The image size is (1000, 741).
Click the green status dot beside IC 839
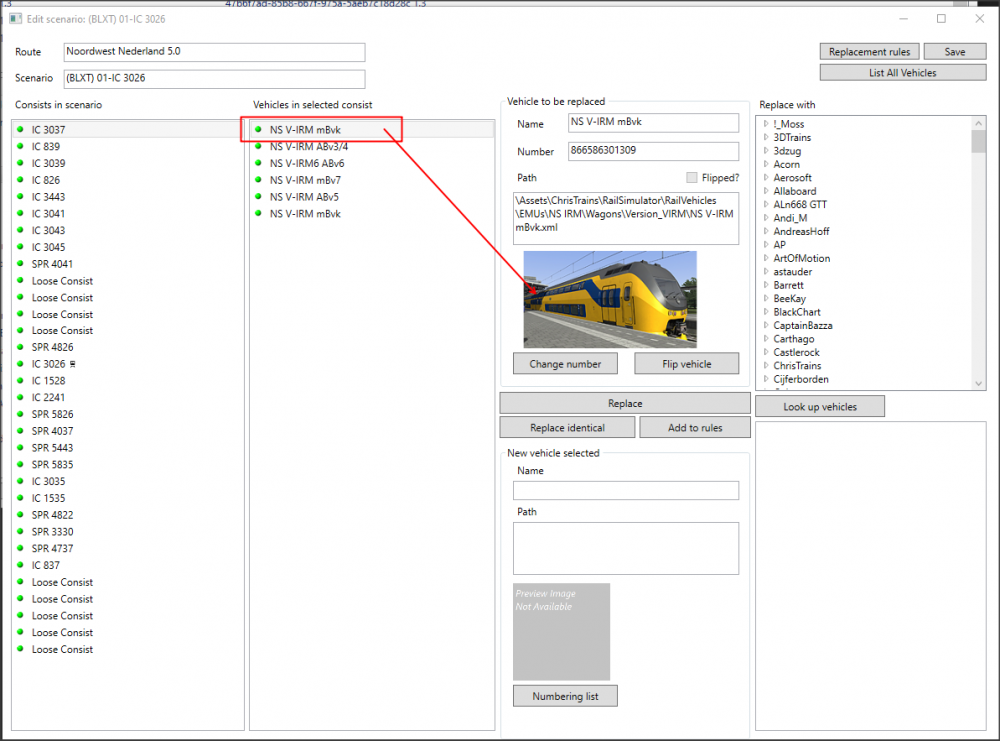(19, 147)
